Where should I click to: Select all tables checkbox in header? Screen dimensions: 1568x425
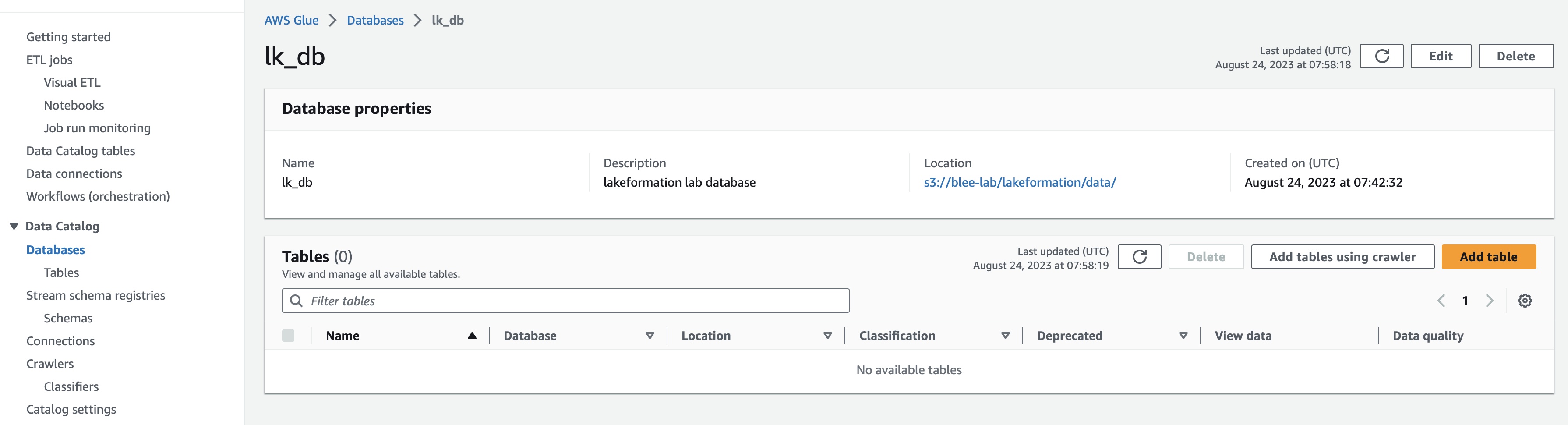point(288,336)
